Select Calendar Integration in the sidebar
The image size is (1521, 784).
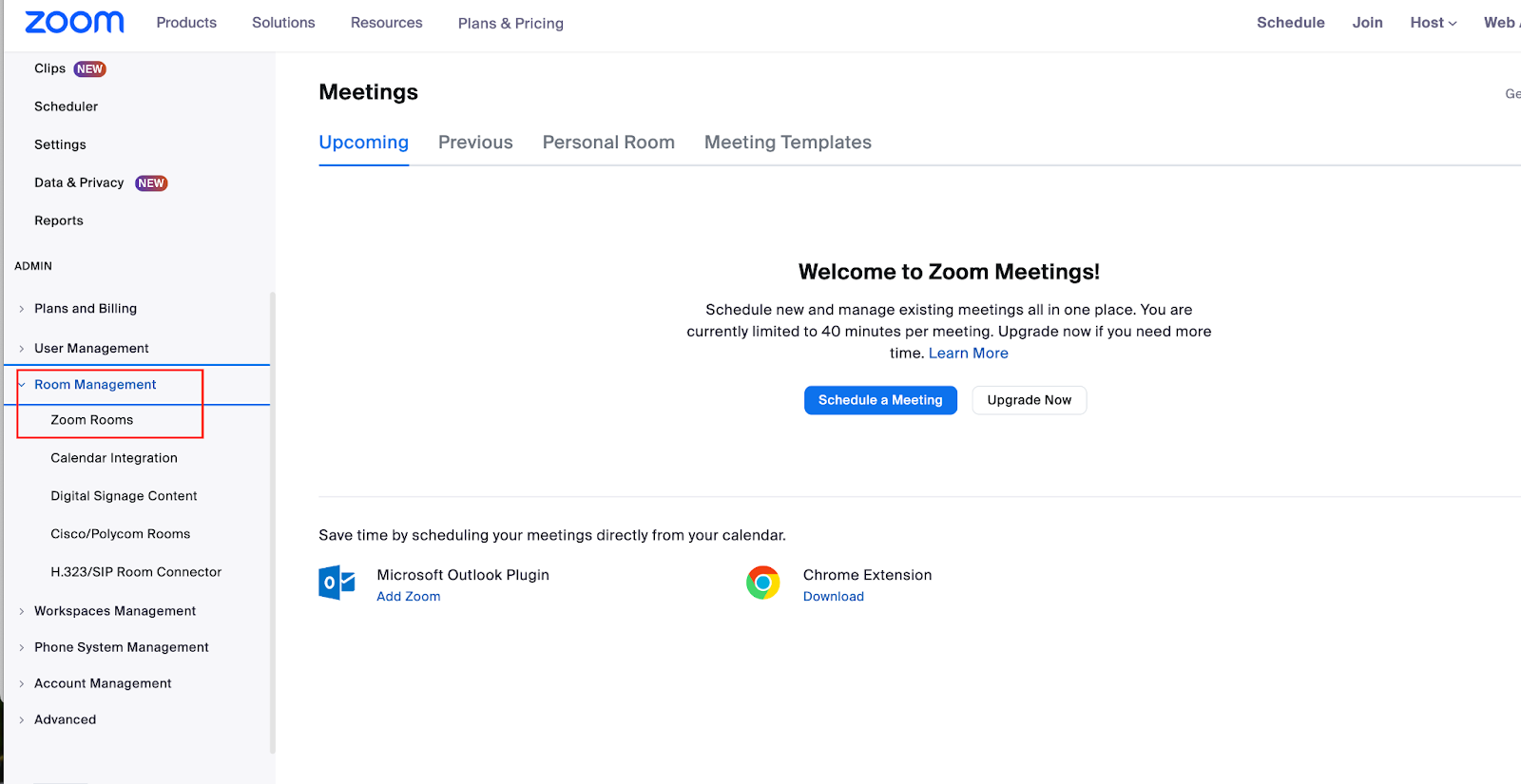click(x=114, y=458)
